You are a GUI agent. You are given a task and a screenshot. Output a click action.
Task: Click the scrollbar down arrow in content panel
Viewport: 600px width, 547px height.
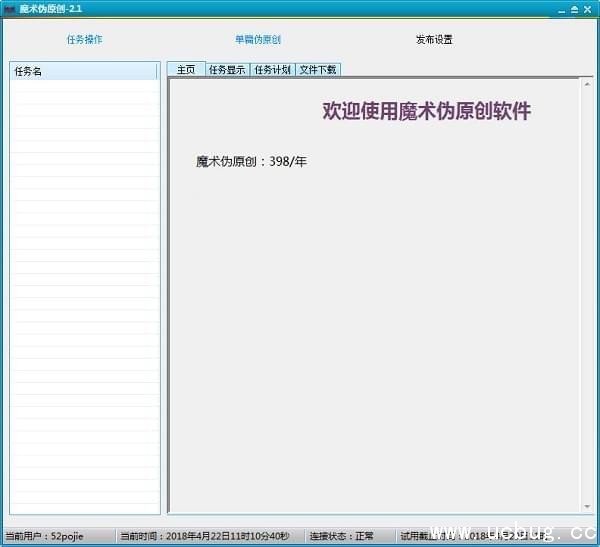(586, 506)
